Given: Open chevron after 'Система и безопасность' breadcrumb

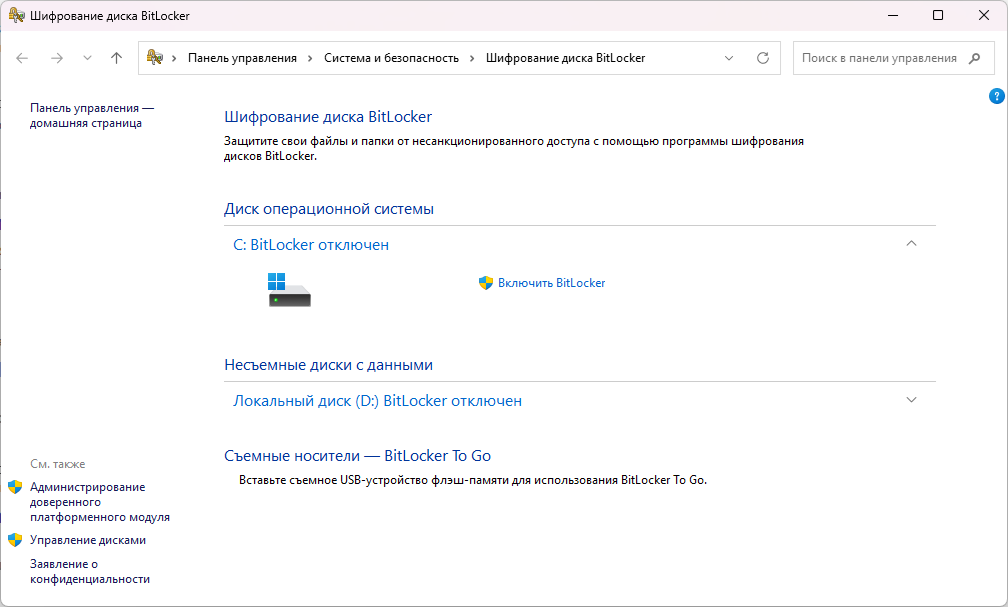Looking at the screenshot, I should pyautogui.click(x=472, y=58).
